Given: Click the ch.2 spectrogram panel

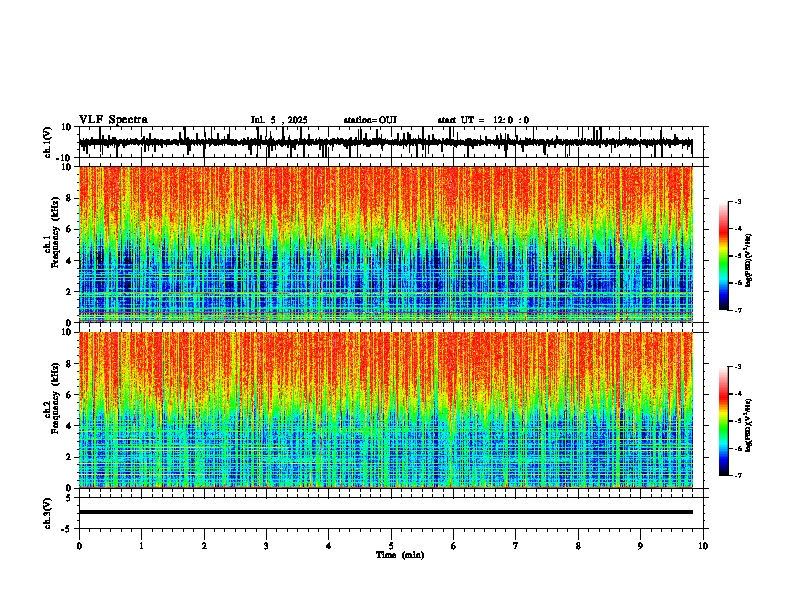Looking at the screenshot, I should [386, 410].
